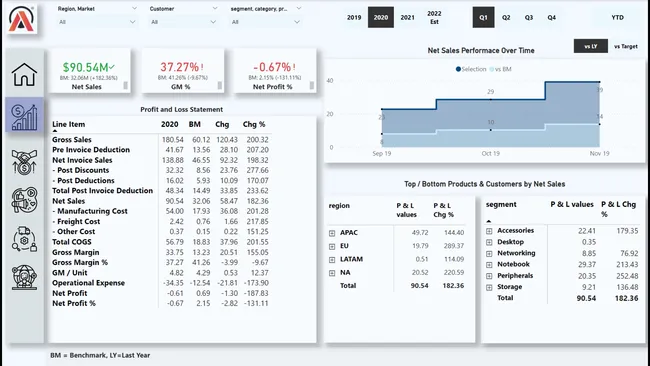Expand the Accessories segment row
This screenshot has width=650, height=366.
click(489, 231)
